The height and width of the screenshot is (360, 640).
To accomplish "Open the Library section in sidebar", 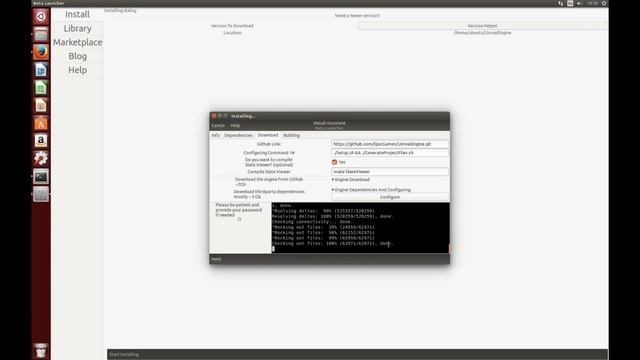I will click(78, 29).
